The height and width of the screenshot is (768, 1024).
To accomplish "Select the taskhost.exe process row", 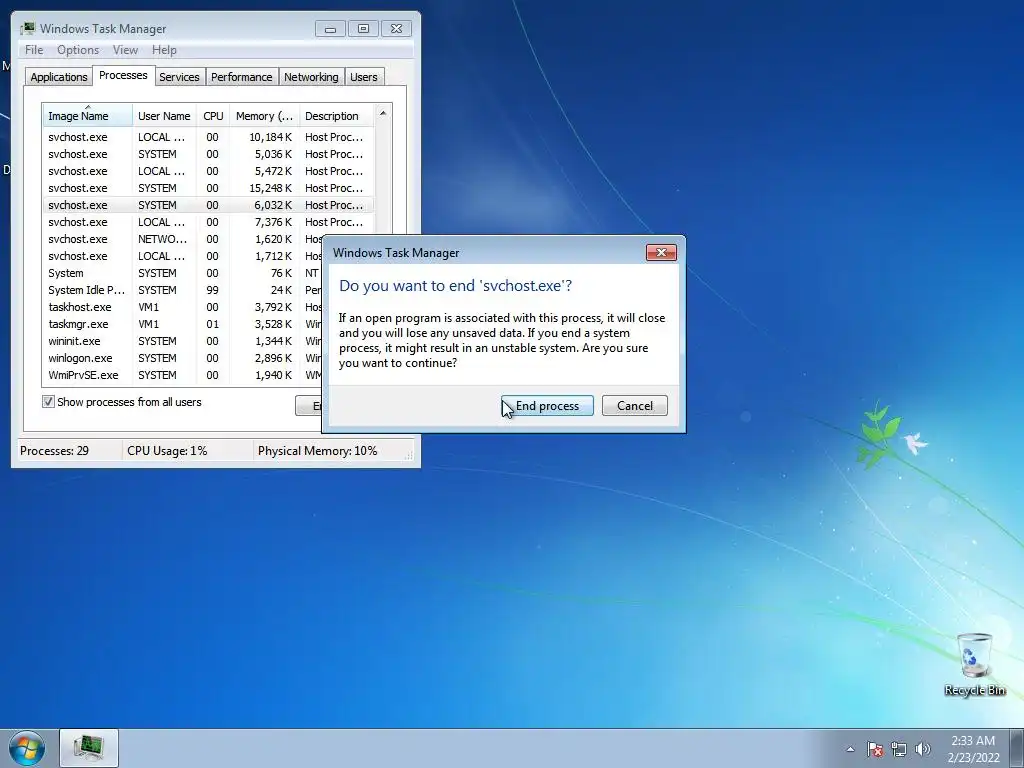I will (x=183, y=307).
